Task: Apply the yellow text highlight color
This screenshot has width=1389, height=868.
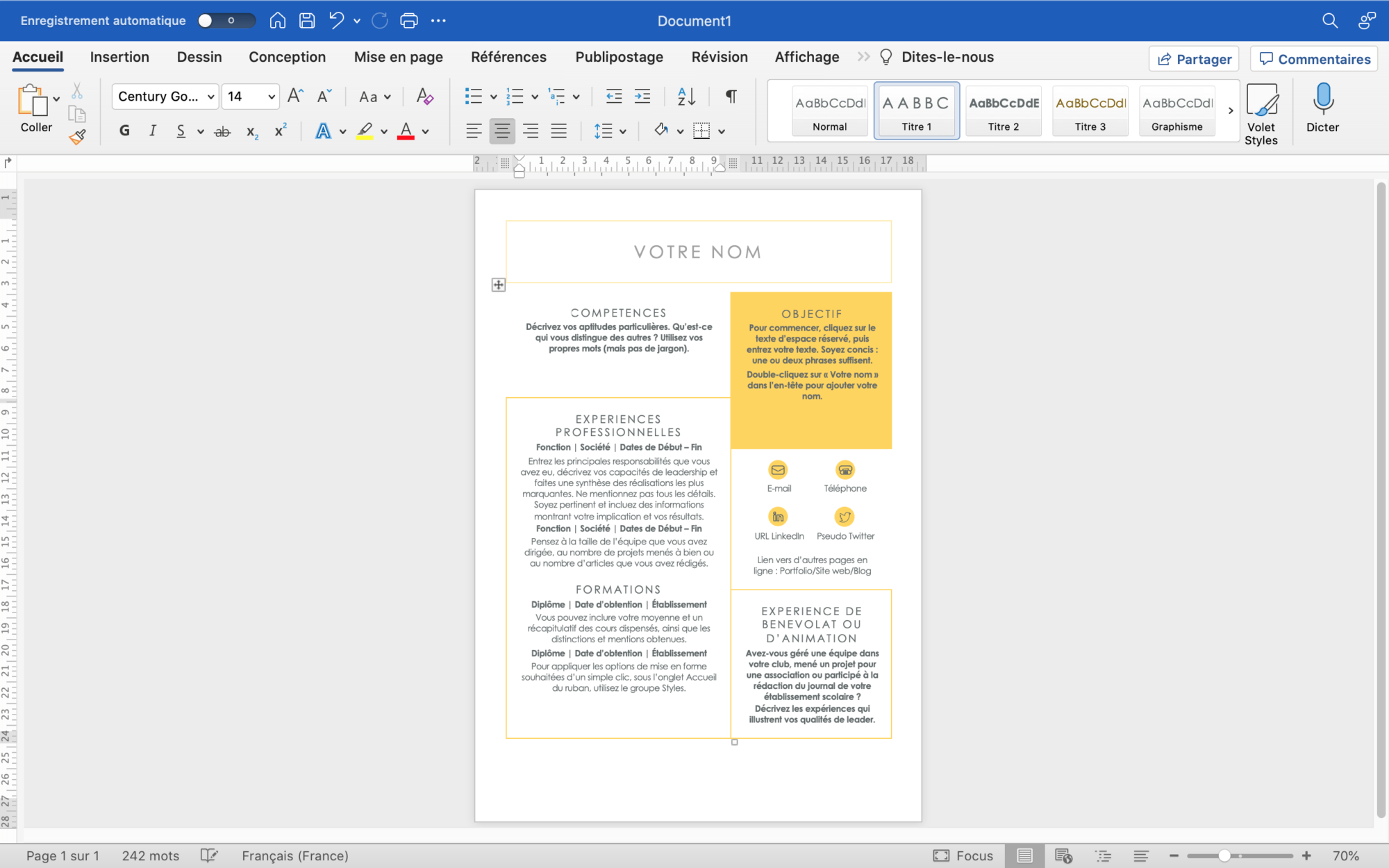Action: pos(365,131)
